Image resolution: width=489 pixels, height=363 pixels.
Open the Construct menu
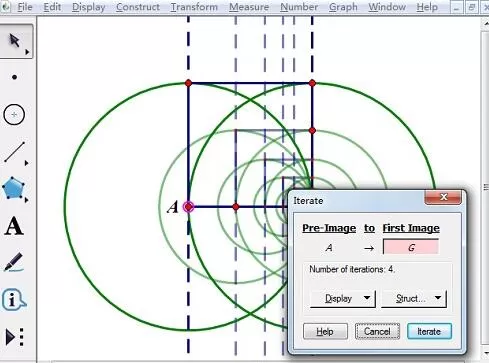tap(138, 7)
